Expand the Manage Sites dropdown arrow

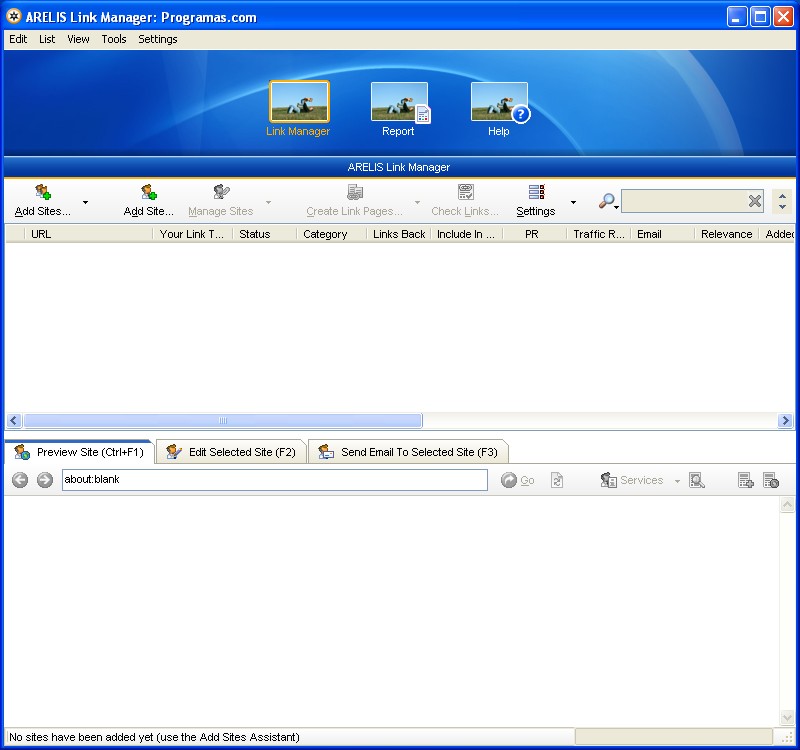(x=268, y=203)
